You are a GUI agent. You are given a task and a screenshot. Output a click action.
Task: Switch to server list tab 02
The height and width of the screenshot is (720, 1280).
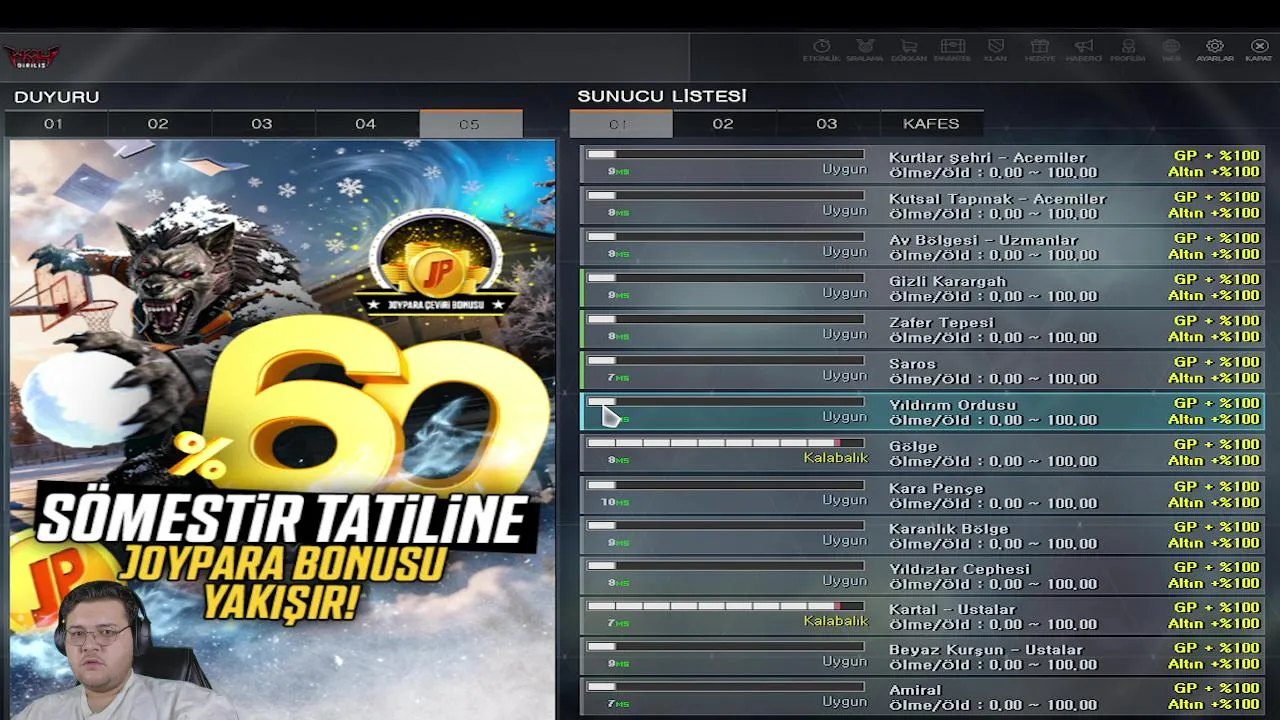[x=723, y=124]
